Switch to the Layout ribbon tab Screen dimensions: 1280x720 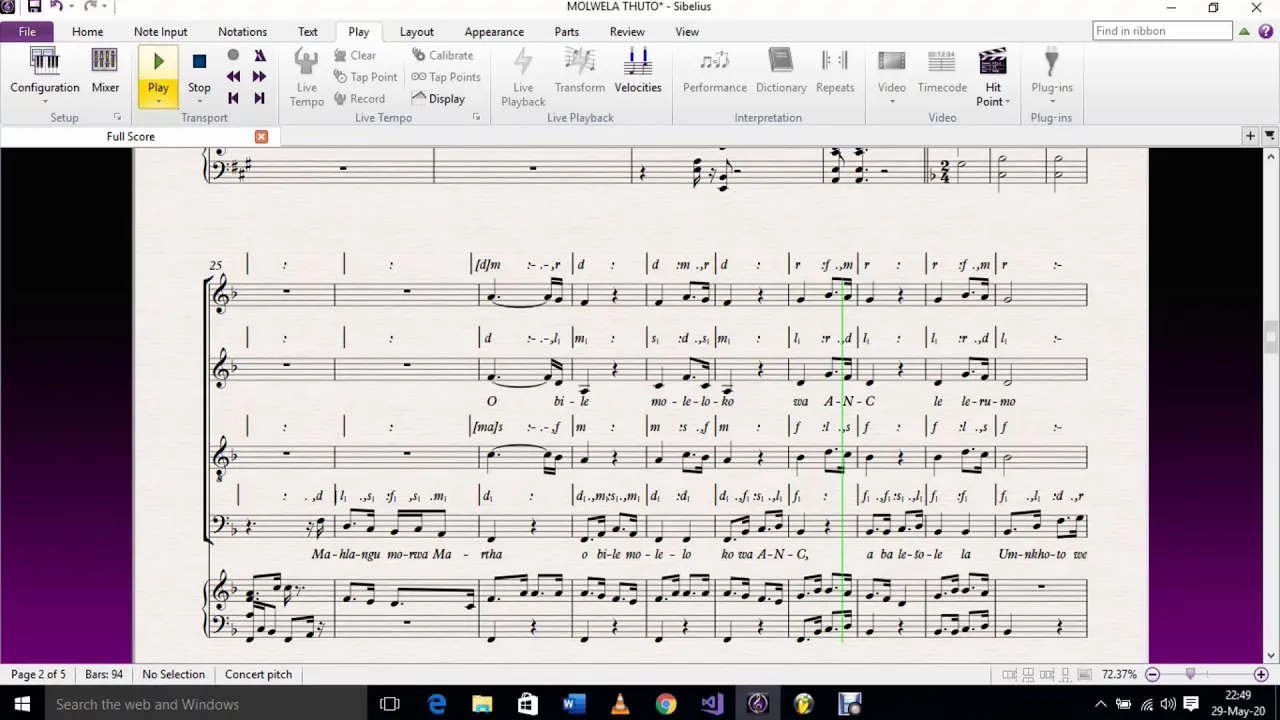coord(417,32)
